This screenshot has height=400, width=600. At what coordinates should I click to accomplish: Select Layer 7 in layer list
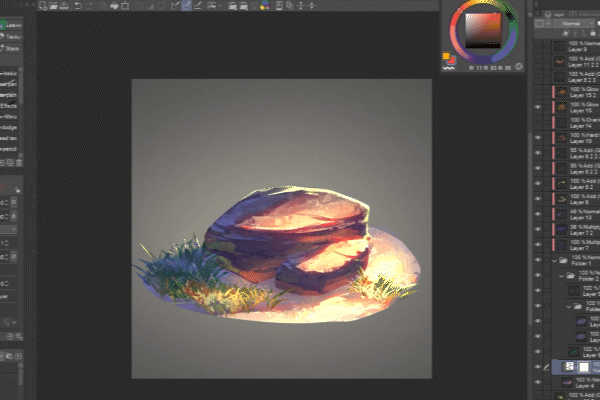pyautogui.click(x=575, y=245)
